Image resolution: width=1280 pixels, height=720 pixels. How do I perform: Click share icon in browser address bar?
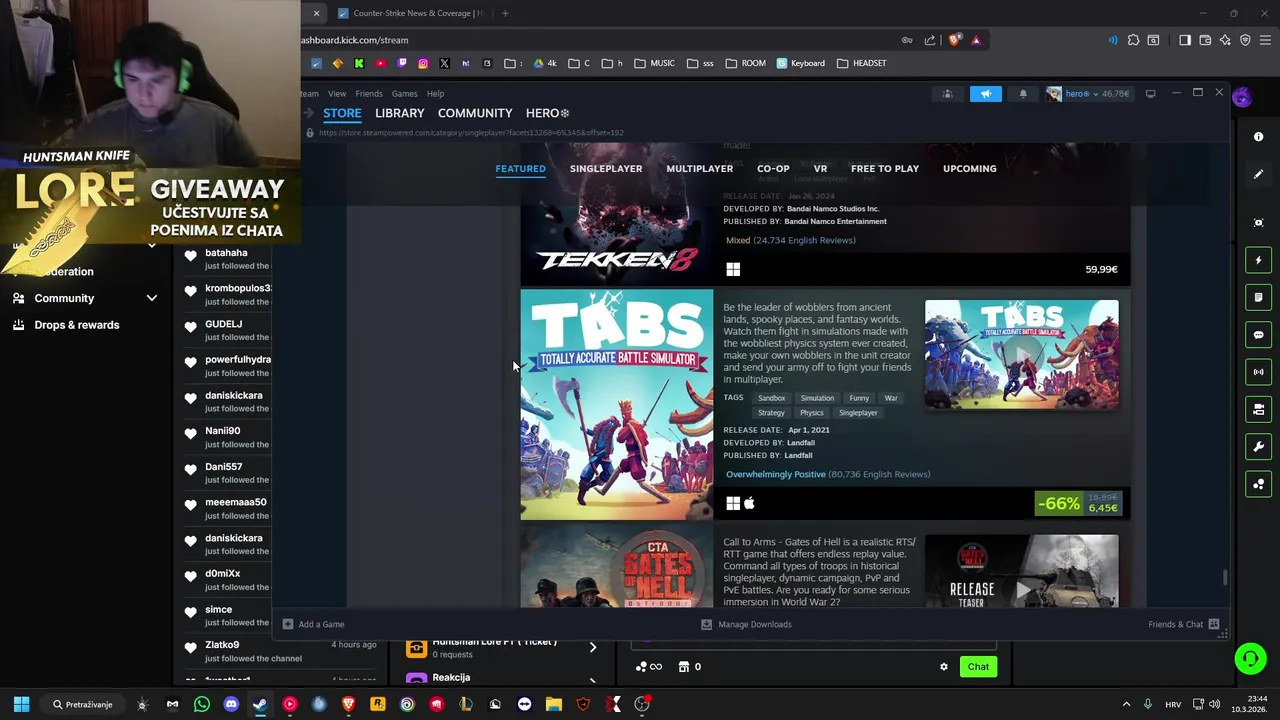point(930,40)
